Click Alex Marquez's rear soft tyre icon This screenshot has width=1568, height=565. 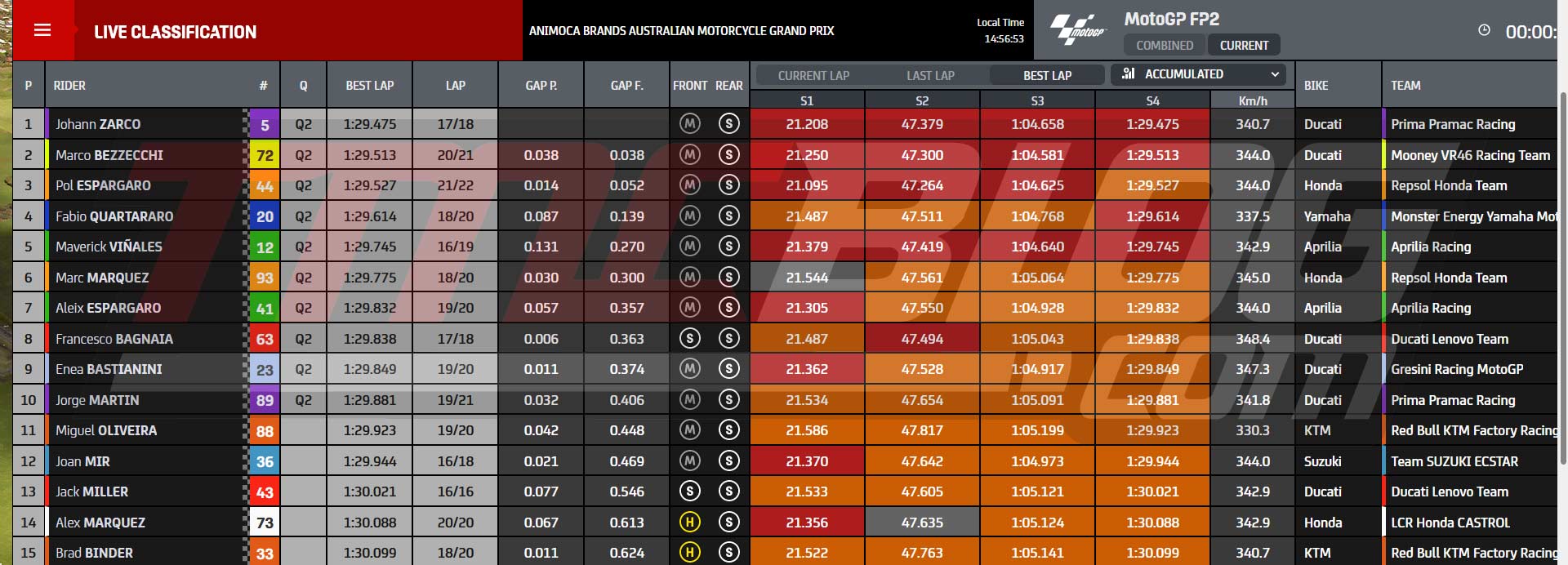click(x=729, y=523)
